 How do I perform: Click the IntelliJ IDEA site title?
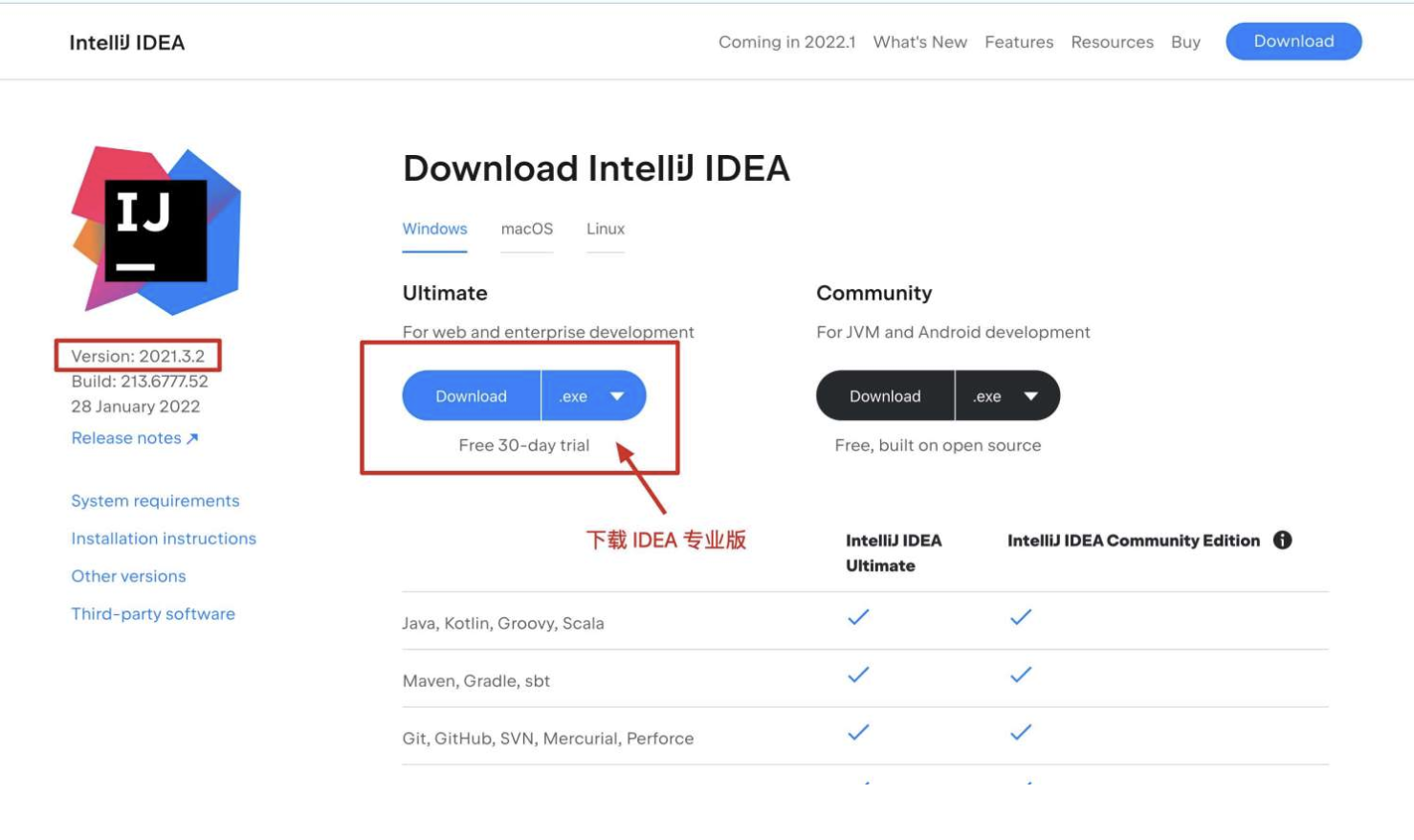[x=127, y=43]
